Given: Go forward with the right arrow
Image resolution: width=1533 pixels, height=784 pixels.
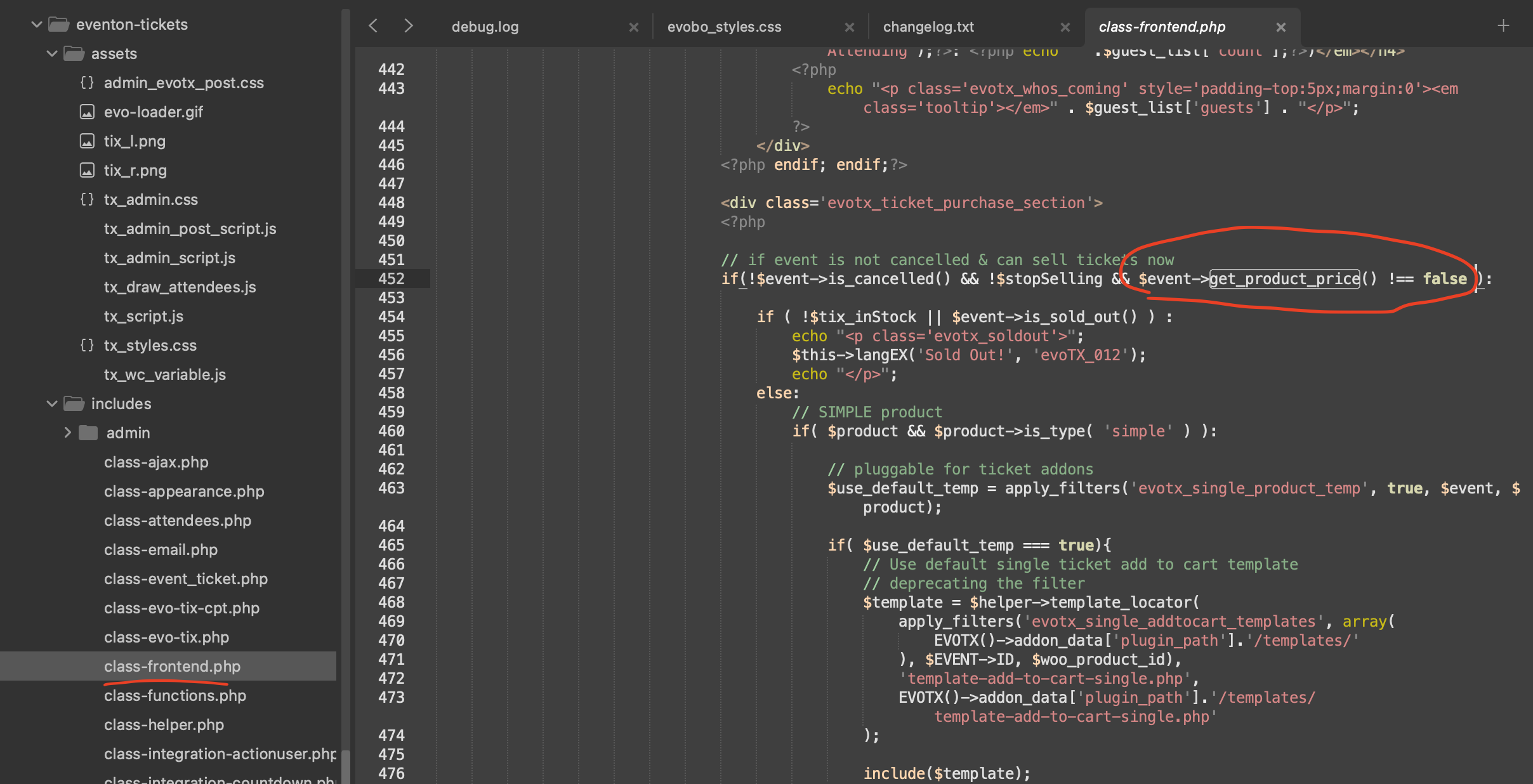Looking at the screenshot, I should point(409,26).
